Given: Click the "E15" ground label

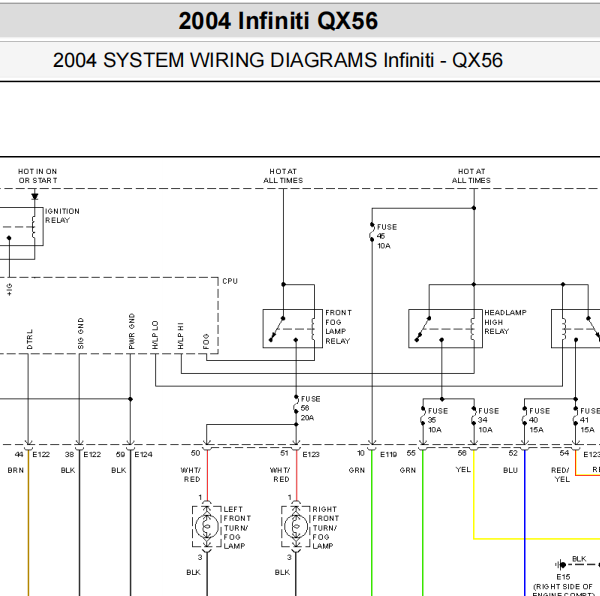Looking at the screenshot, I should pyautogui.click(x=563, y=577).
